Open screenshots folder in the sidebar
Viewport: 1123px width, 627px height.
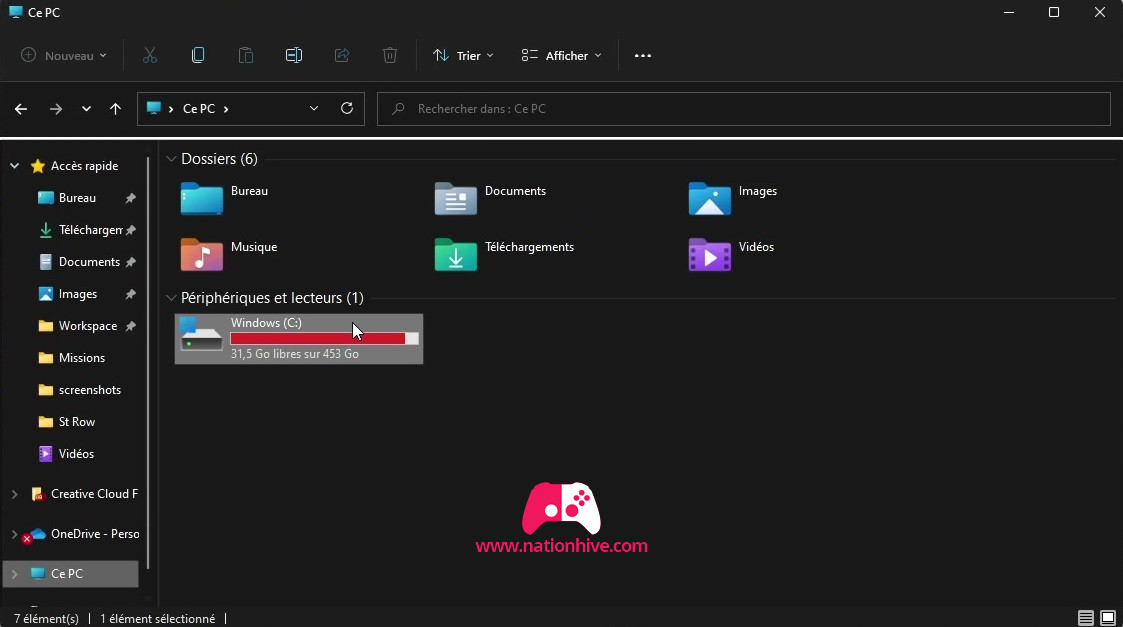coord(90,390)
